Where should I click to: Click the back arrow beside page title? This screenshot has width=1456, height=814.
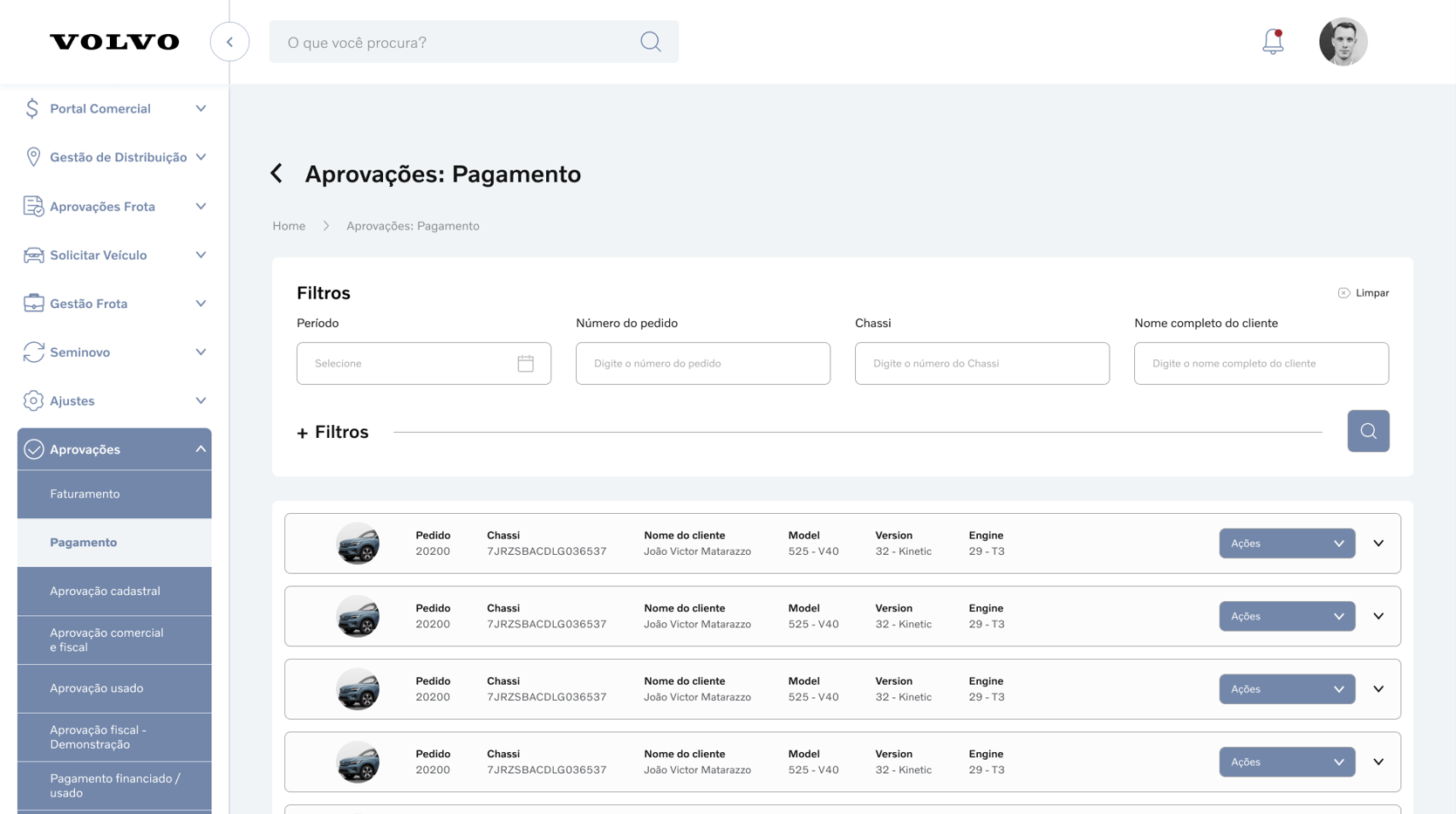coord(277,174)
